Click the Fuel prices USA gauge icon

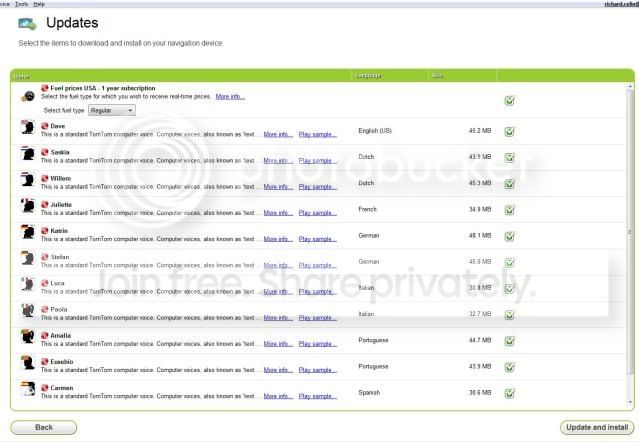click(x=28, y=97)
